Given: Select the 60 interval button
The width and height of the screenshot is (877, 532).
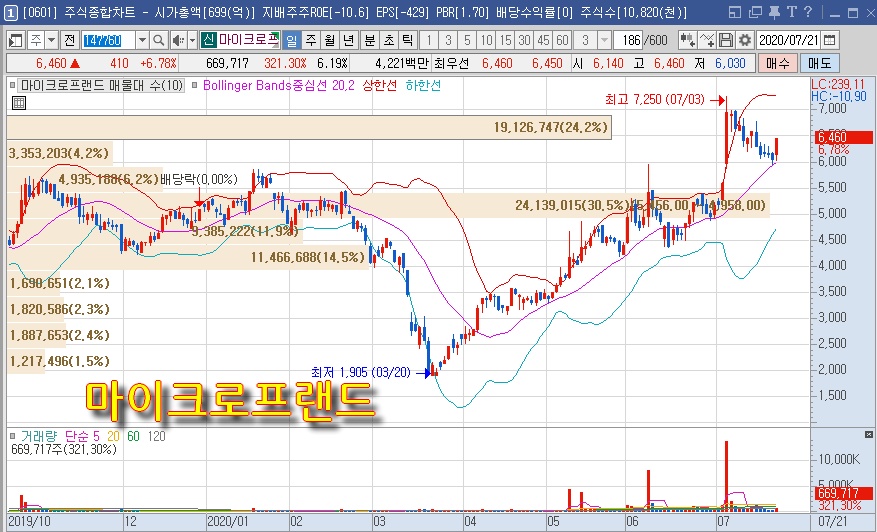Looking at the screenshot, I should pyautogui.click(x=563, y=40).
